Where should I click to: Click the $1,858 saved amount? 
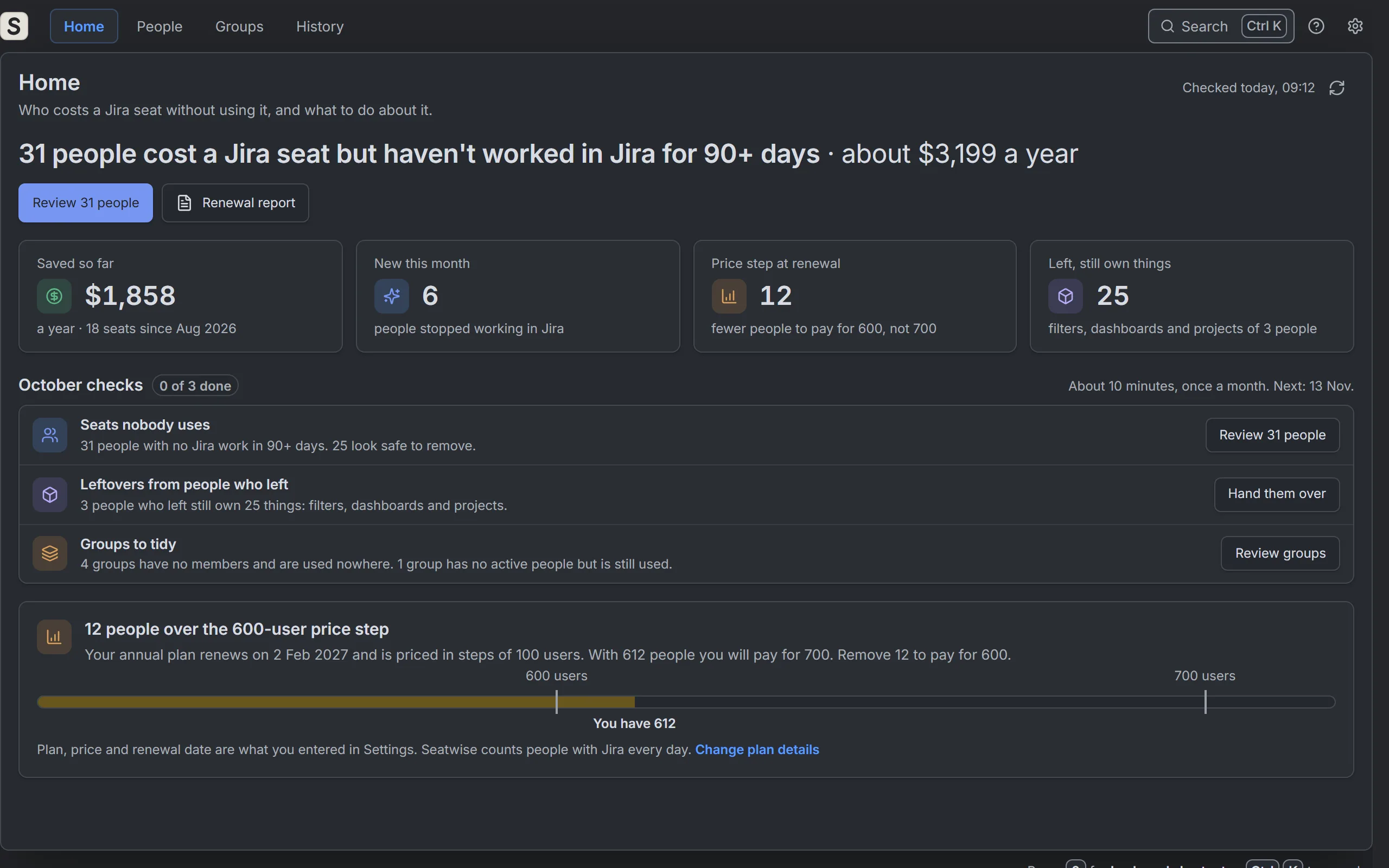tap(130, 296)
